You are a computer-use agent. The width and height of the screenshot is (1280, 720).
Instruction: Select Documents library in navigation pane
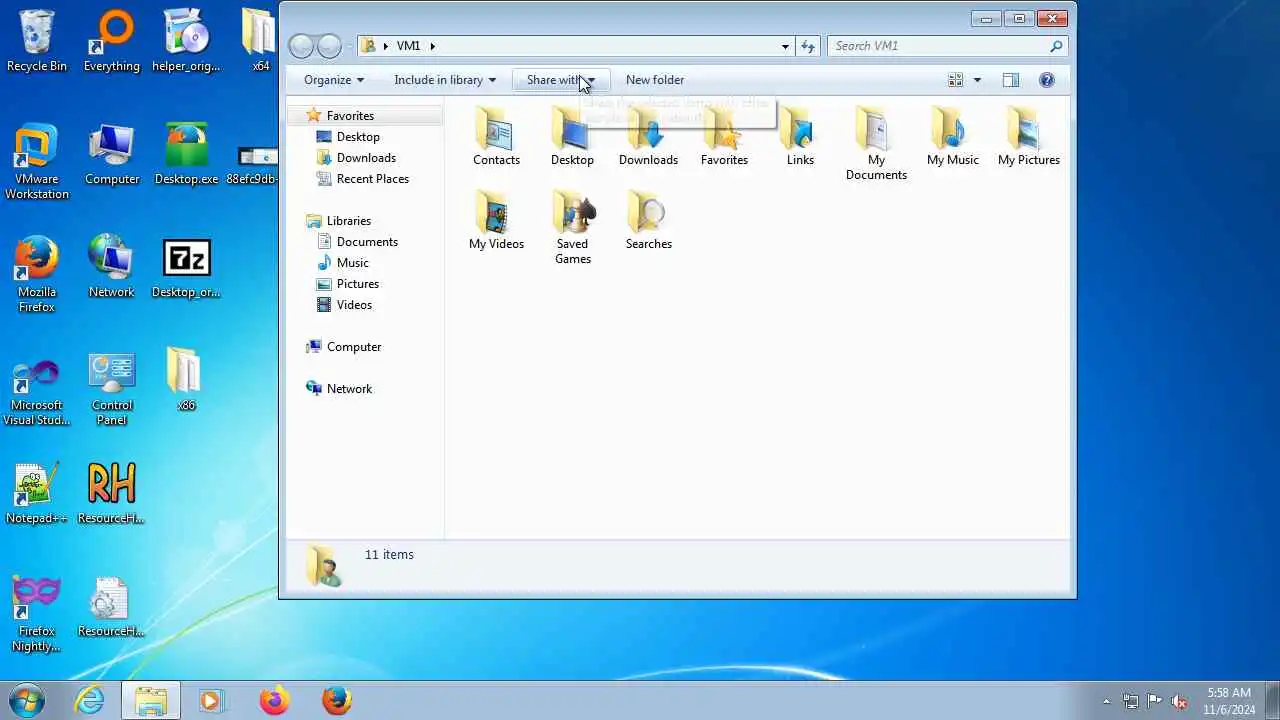click(367, 242)
